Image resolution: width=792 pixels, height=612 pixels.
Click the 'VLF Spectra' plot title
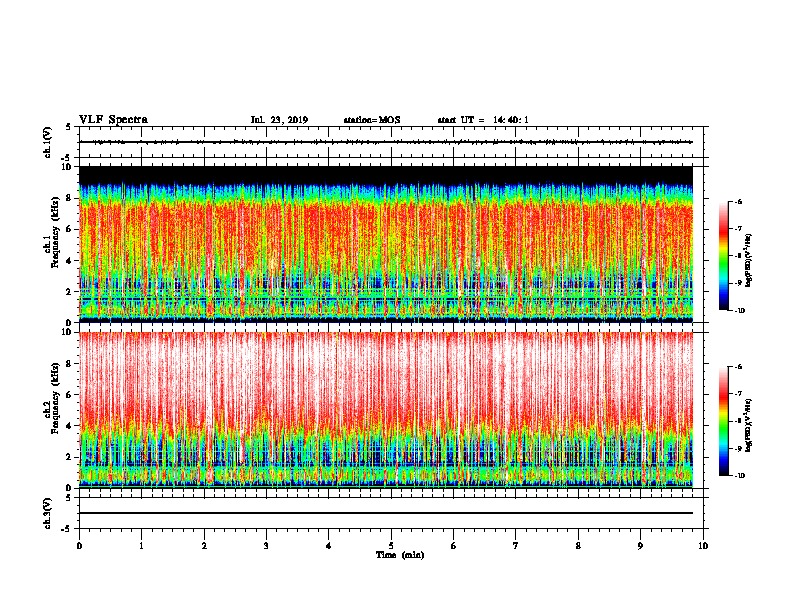[x=113, y=120]
